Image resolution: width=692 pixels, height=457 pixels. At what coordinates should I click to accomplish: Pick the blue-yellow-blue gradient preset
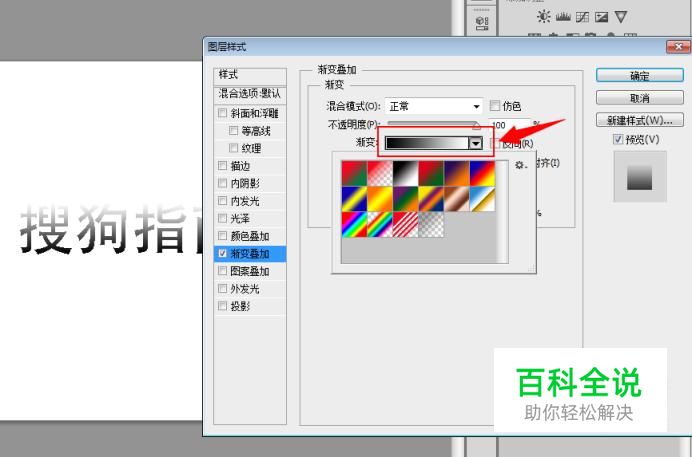(354, 199)
